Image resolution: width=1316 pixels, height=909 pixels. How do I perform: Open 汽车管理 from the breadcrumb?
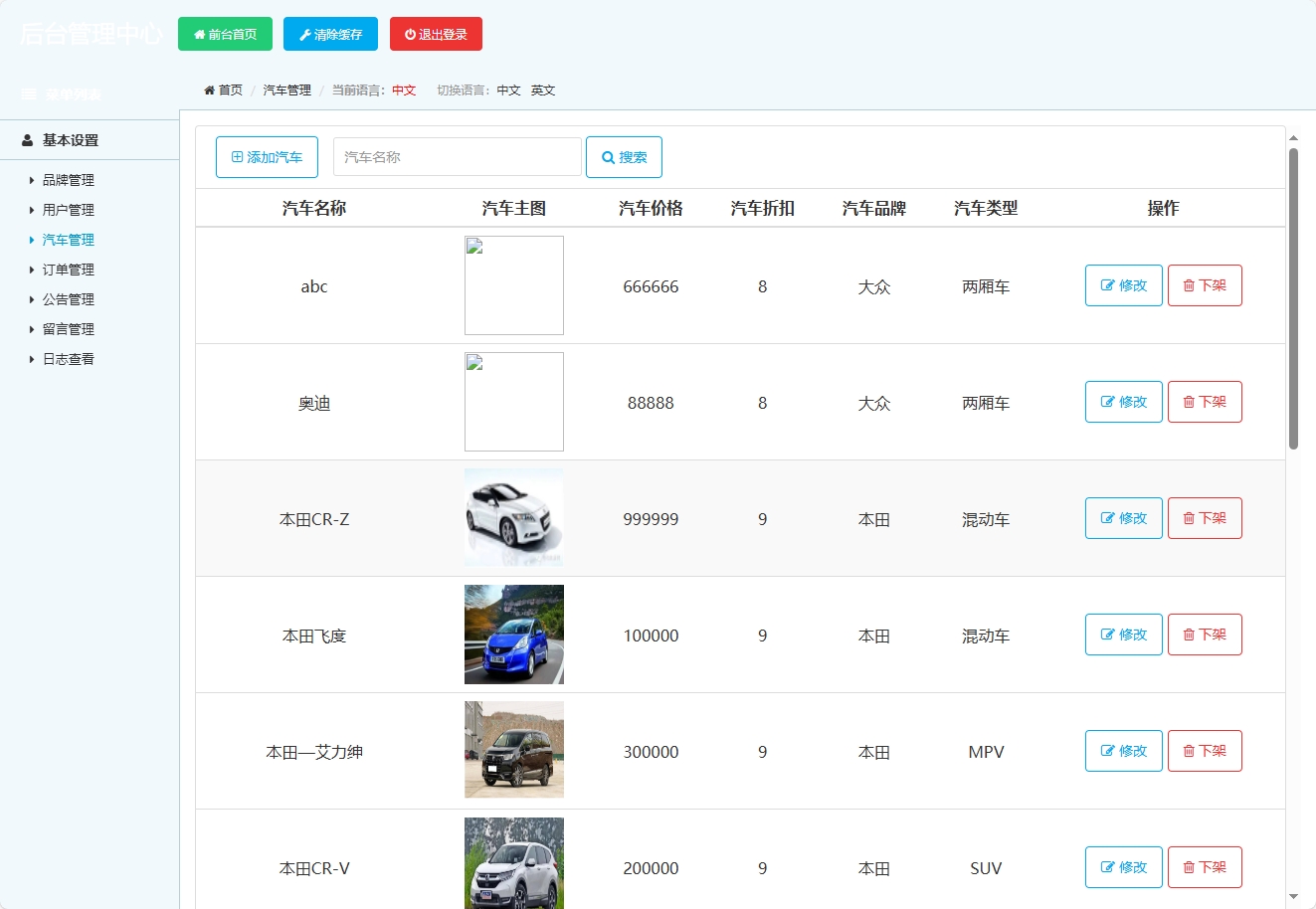pyautogui.click(x=286, y=90)
